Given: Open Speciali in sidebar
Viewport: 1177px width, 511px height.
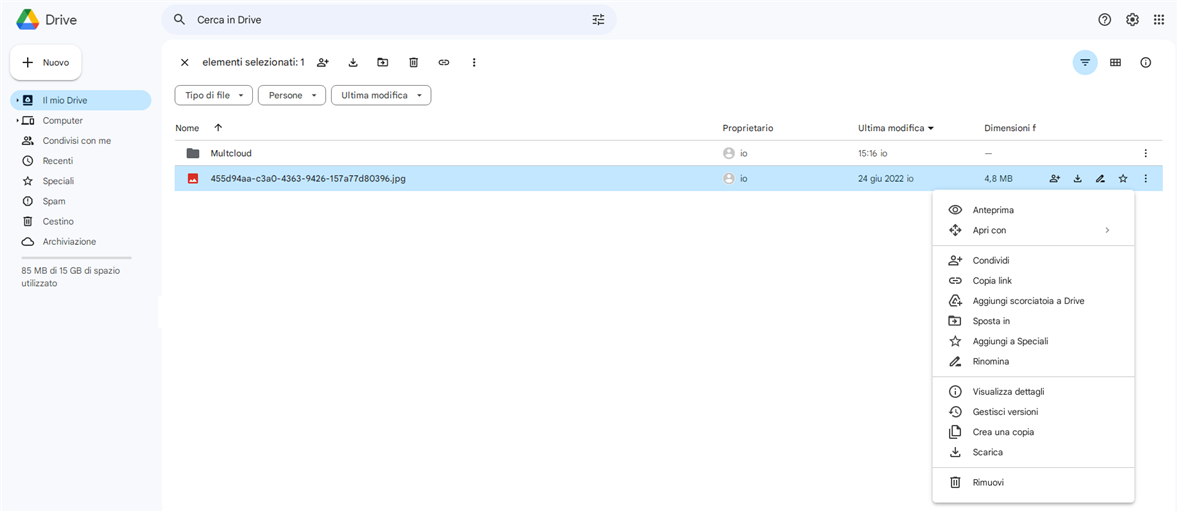Looking at the screenshot, I should tap(58, 181).
